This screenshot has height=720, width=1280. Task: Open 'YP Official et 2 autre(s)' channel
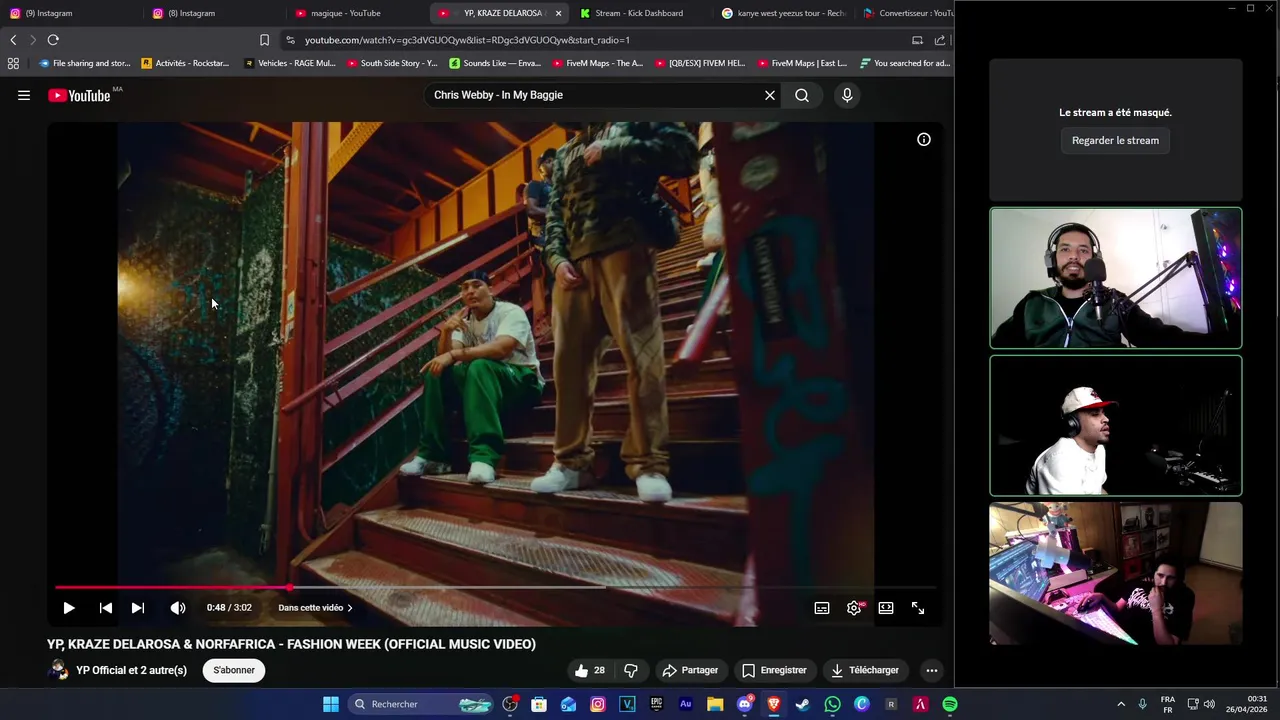click(x=131, y=670)
